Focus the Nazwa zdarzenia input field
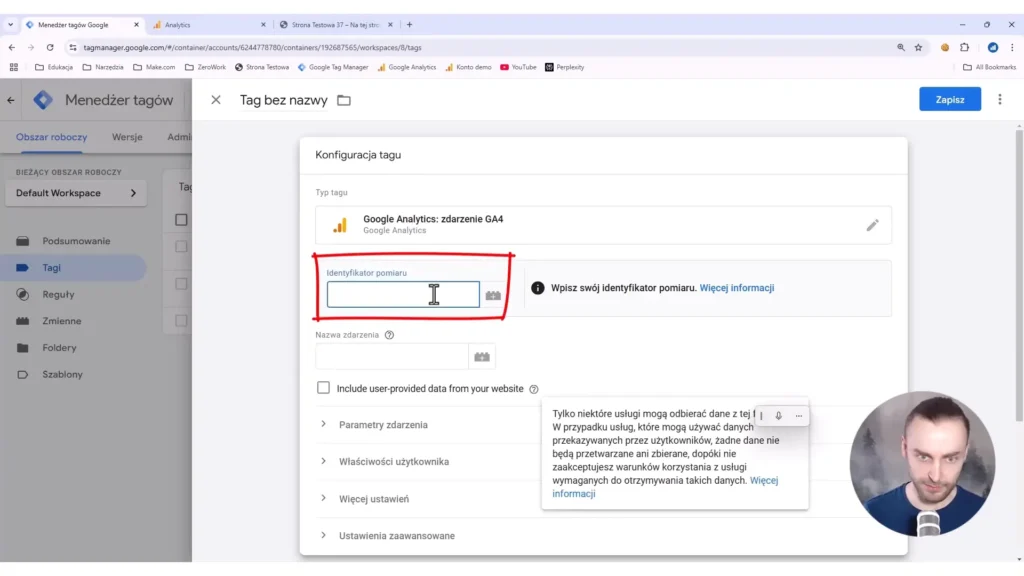 (392, 357)
